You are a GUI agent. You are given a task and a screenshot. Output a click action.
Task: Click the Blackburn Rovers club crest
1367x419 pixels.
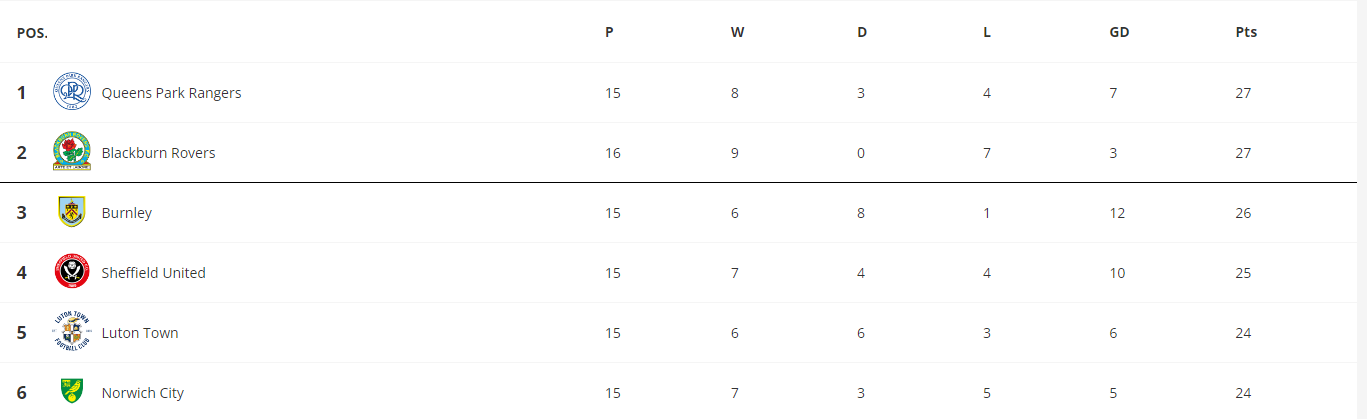[x=72, y=152]
